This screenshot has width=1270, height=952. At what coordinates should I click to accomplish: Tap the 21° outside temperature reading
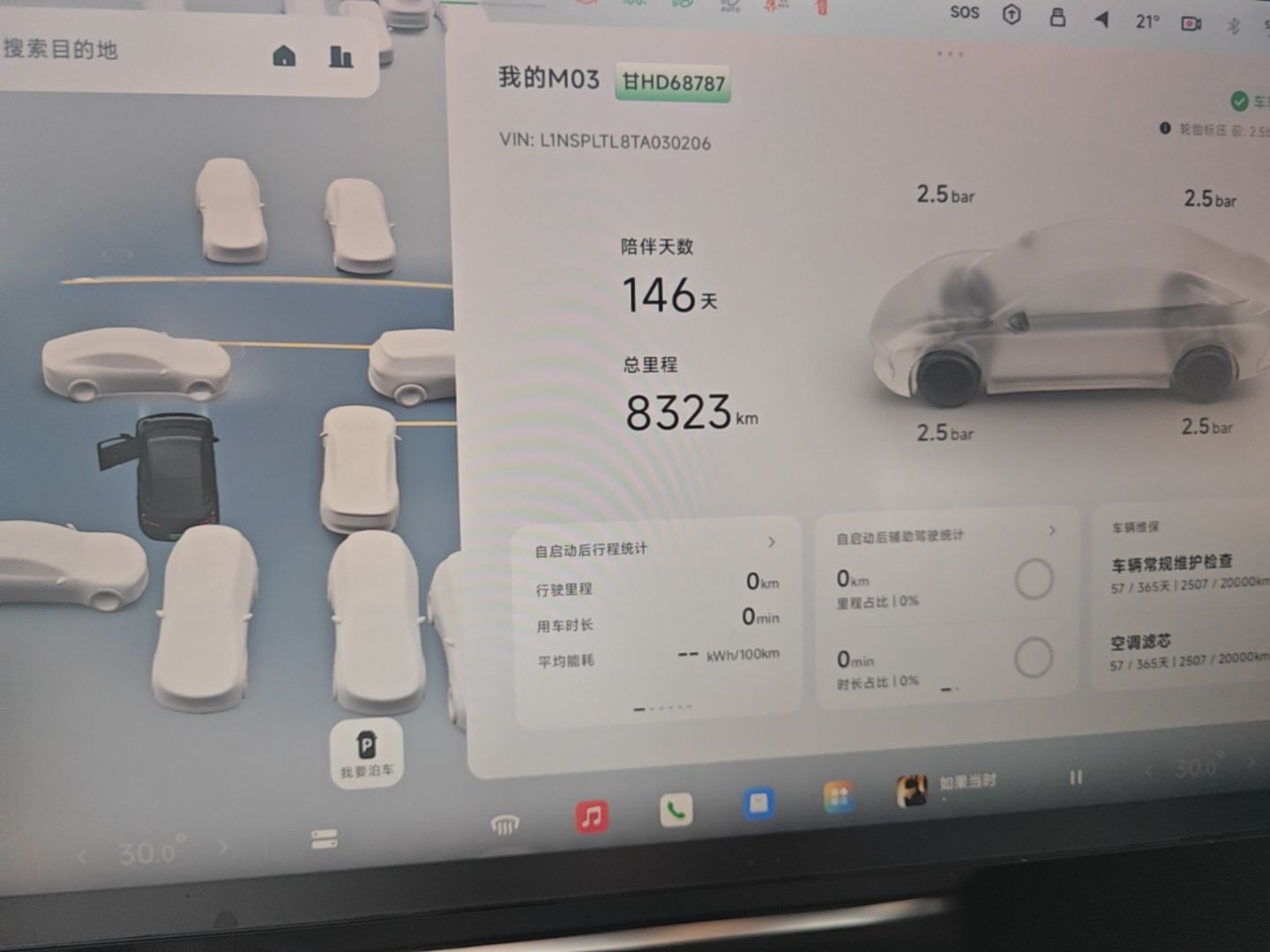click(x=1147, y=21)
